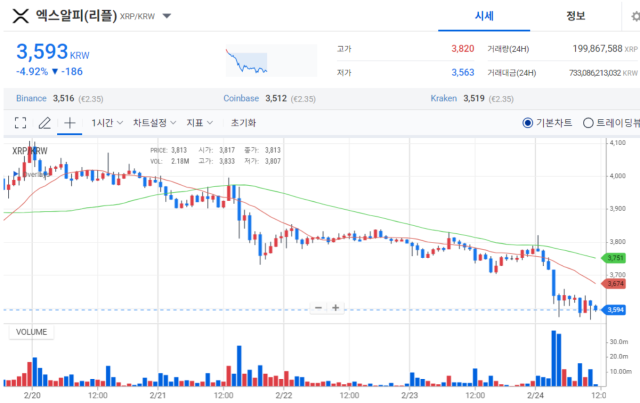
Task: Click the 초기화 reset button
Action: 243,123
